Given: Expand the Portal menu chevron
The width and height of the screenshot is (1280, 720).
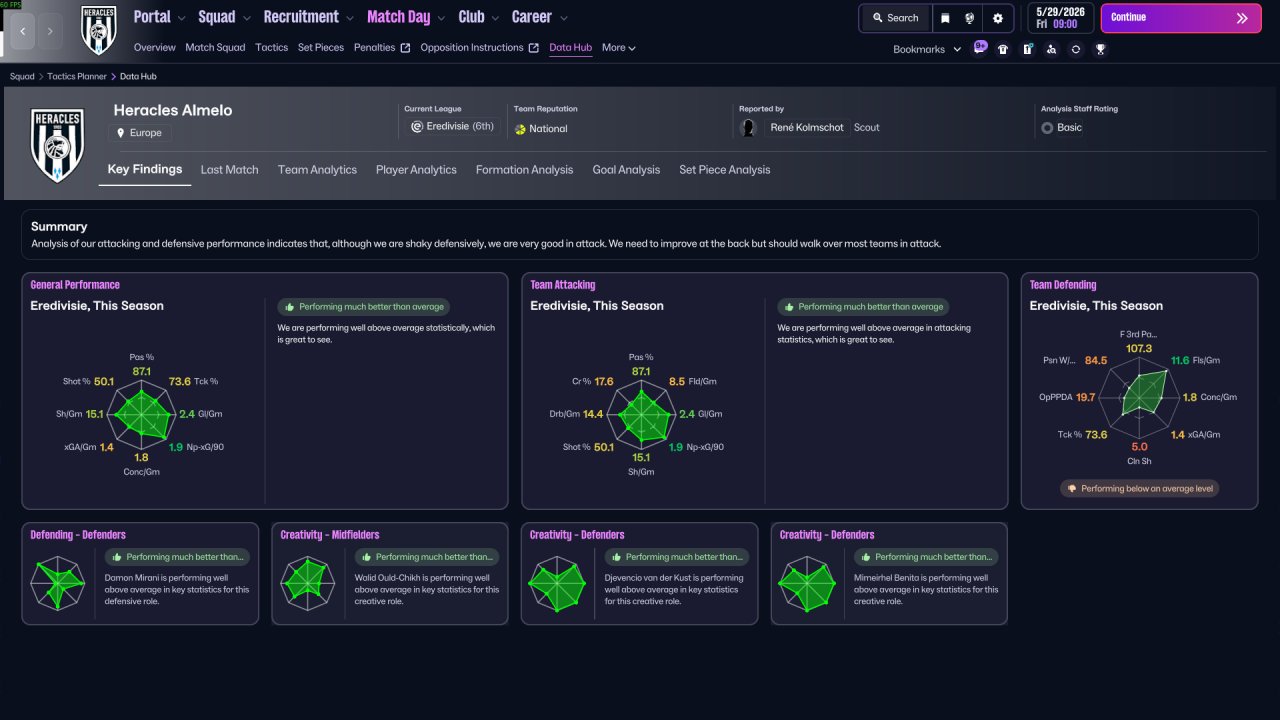Looking at the screenshot, I should click(180, 18).
